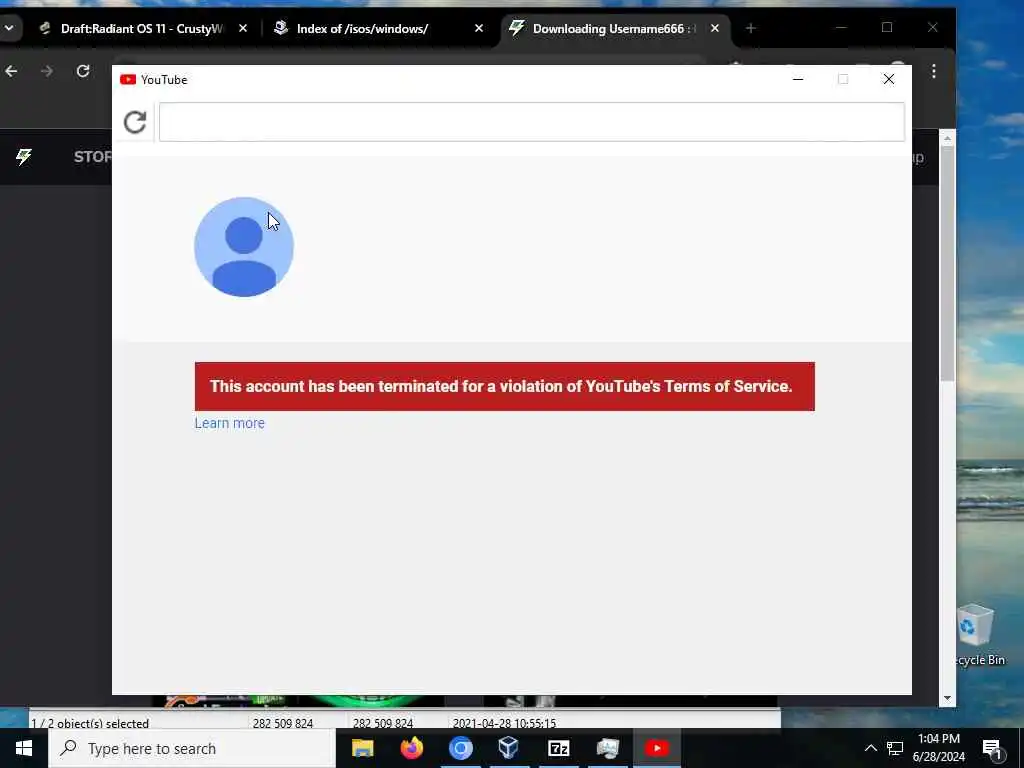The height and width of the screenshot is (768, 1024).
Task: Open the browser three-dot menu
Action: 934,71
